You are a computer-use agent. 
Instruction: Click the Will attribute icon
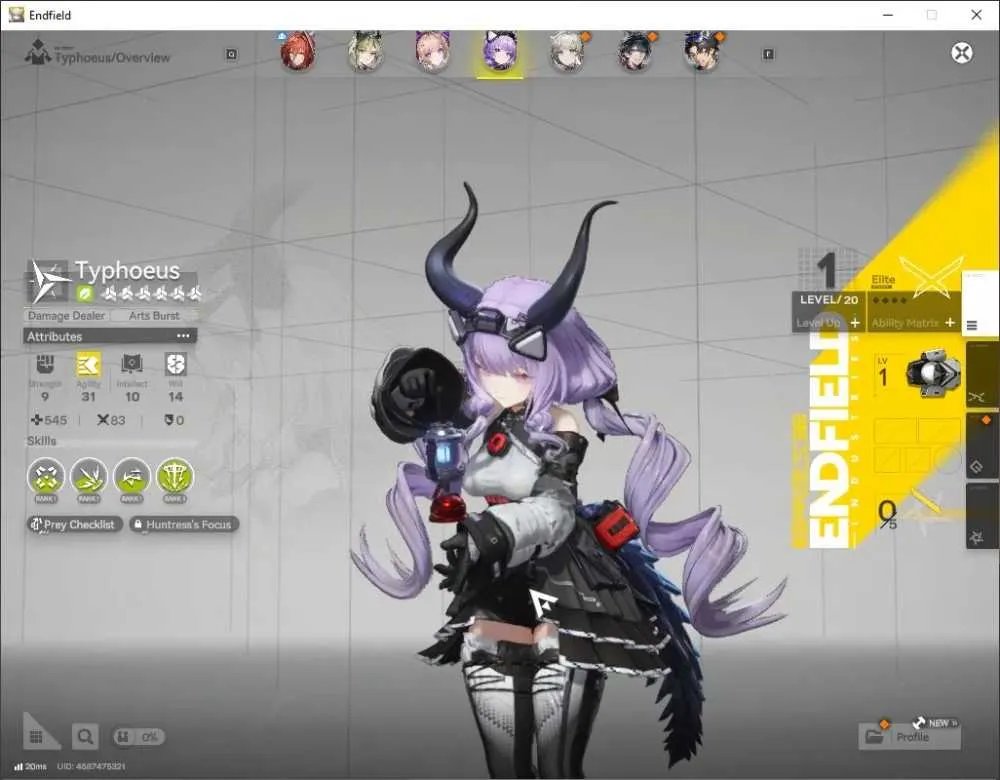(175, 364)
